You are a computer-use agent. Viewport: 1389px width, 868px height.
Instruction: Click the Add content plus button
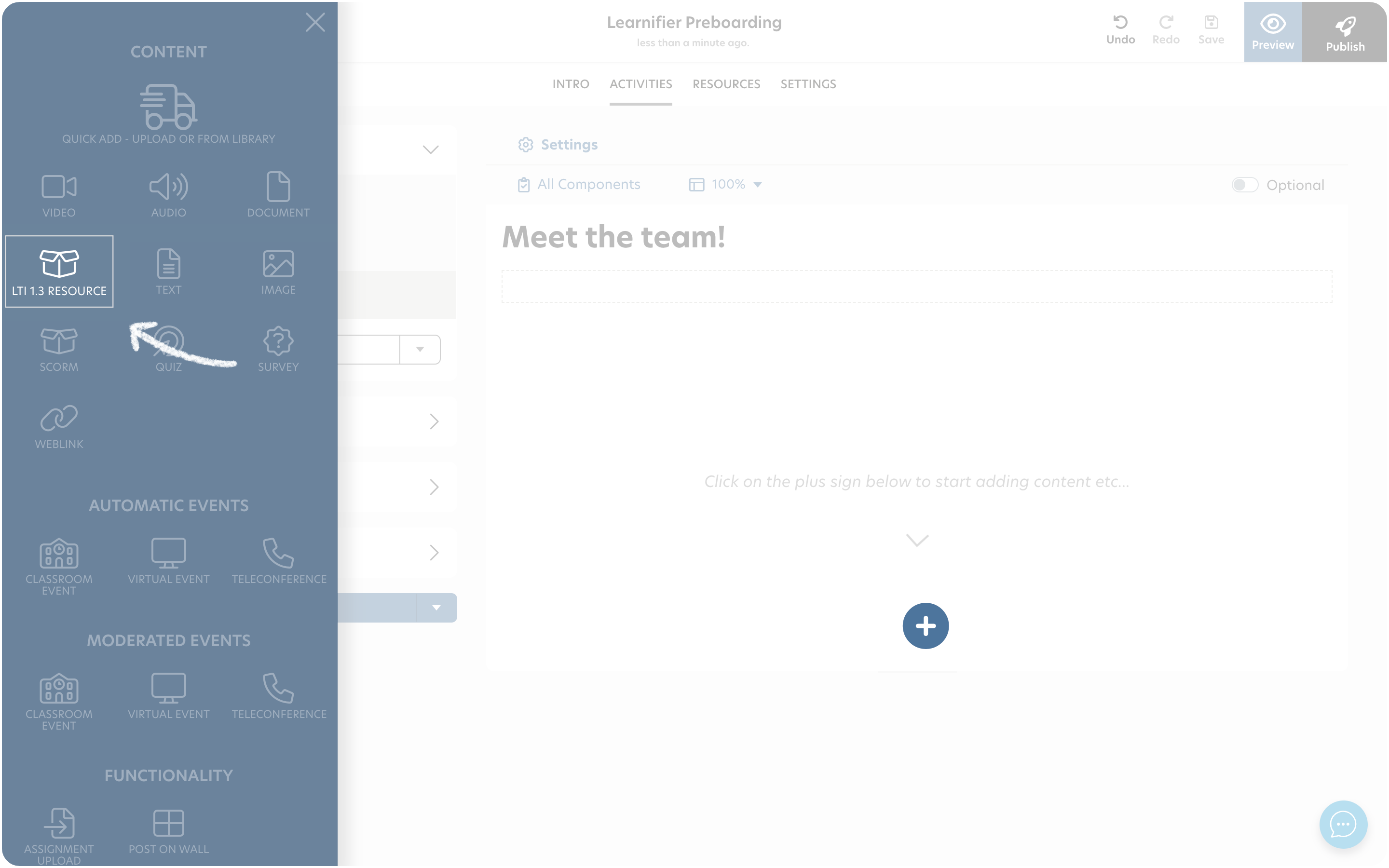925,626
